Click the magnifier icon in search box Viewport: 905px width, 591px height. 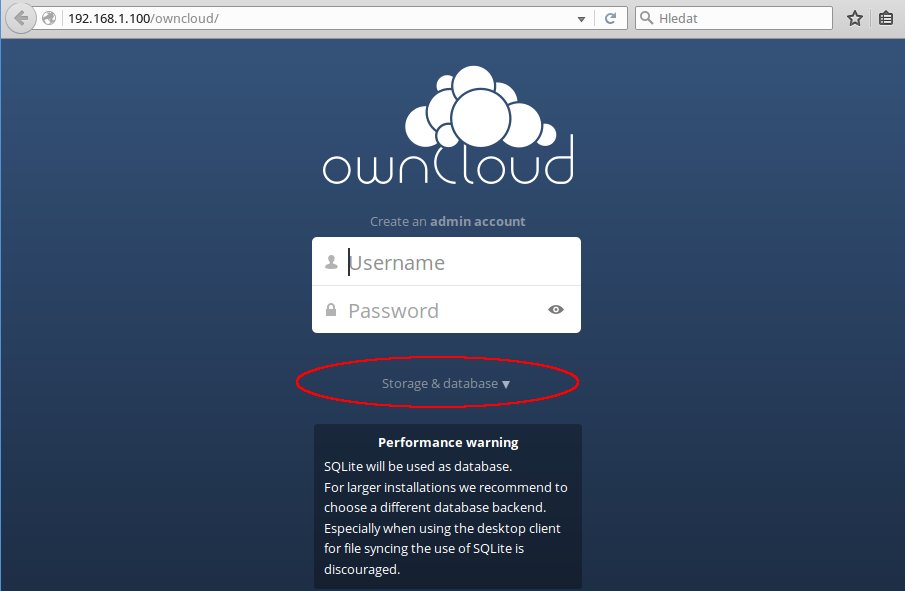point(647,18)
